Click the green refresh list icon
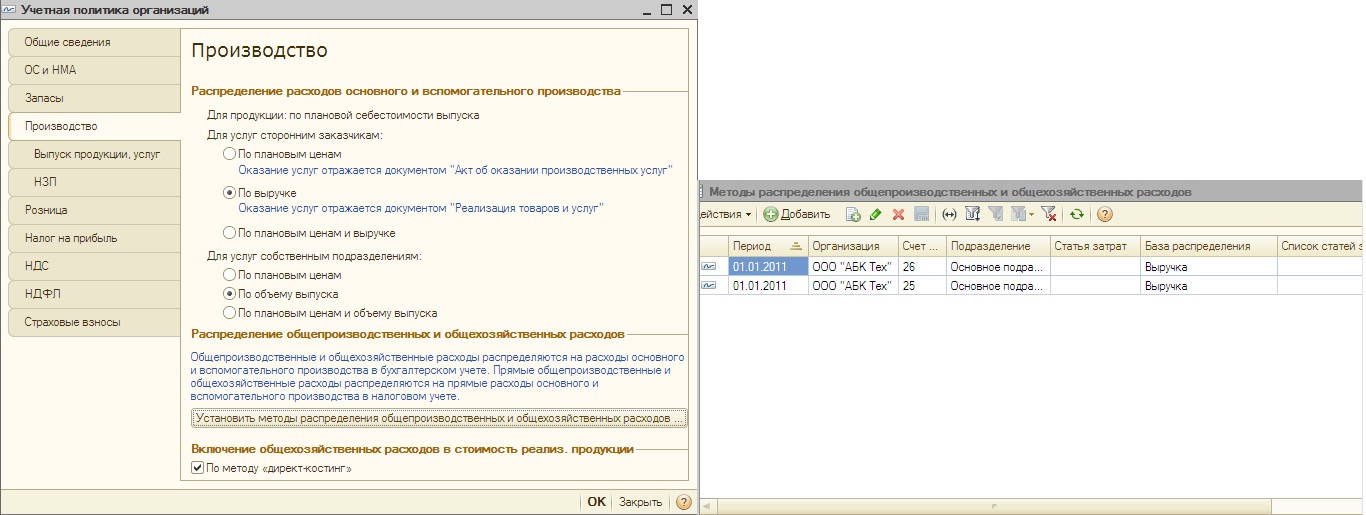The image size is (1366, 515). click(1076, 214)
